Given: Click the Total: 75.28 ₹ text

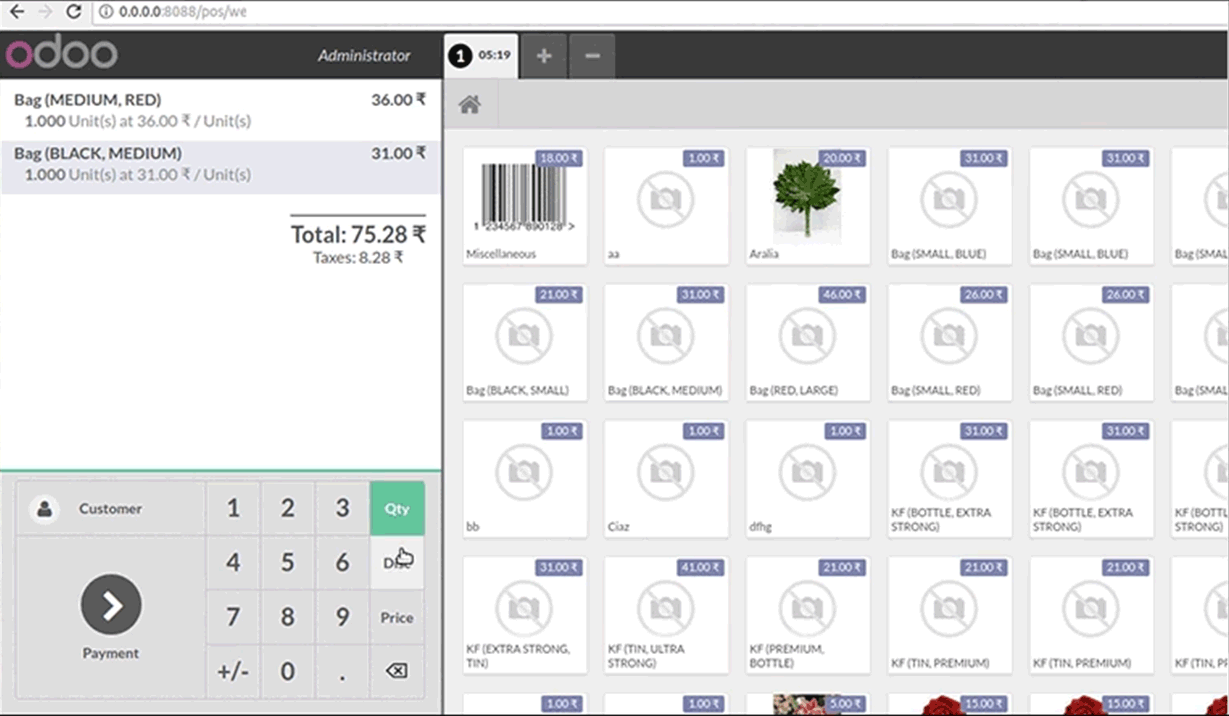Looking at the screenshot, I should click(358, 235).
